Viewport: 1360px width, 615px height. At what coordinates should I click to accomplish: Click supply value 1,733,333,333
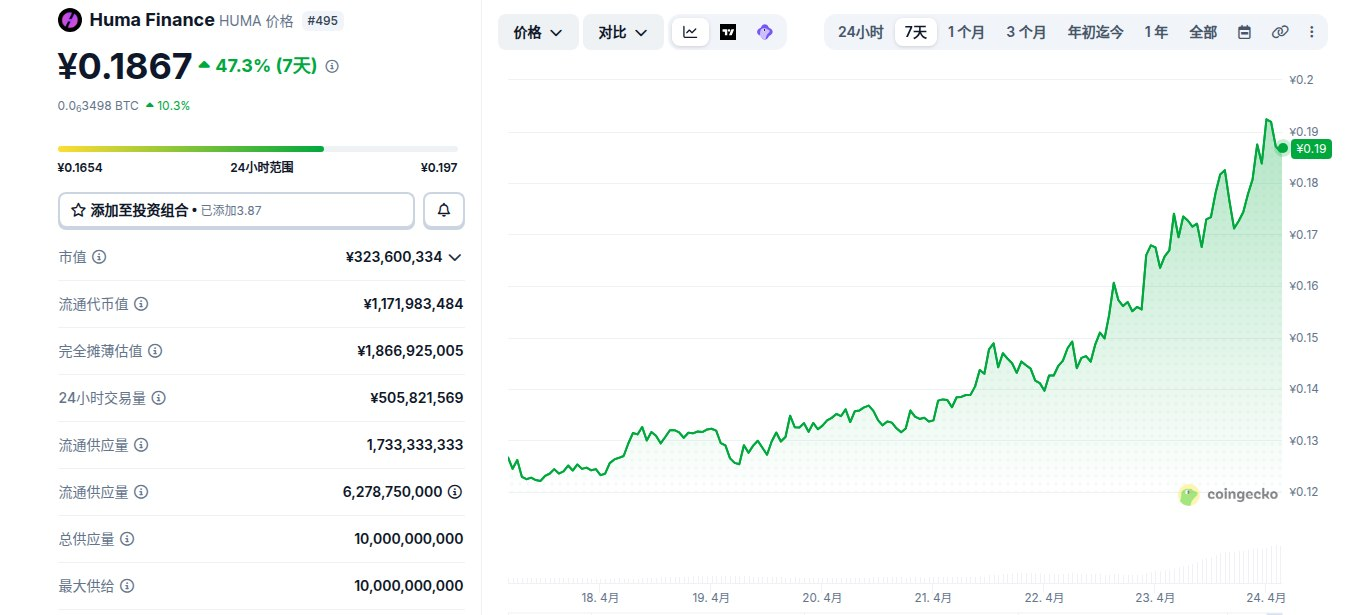point(415,445)
